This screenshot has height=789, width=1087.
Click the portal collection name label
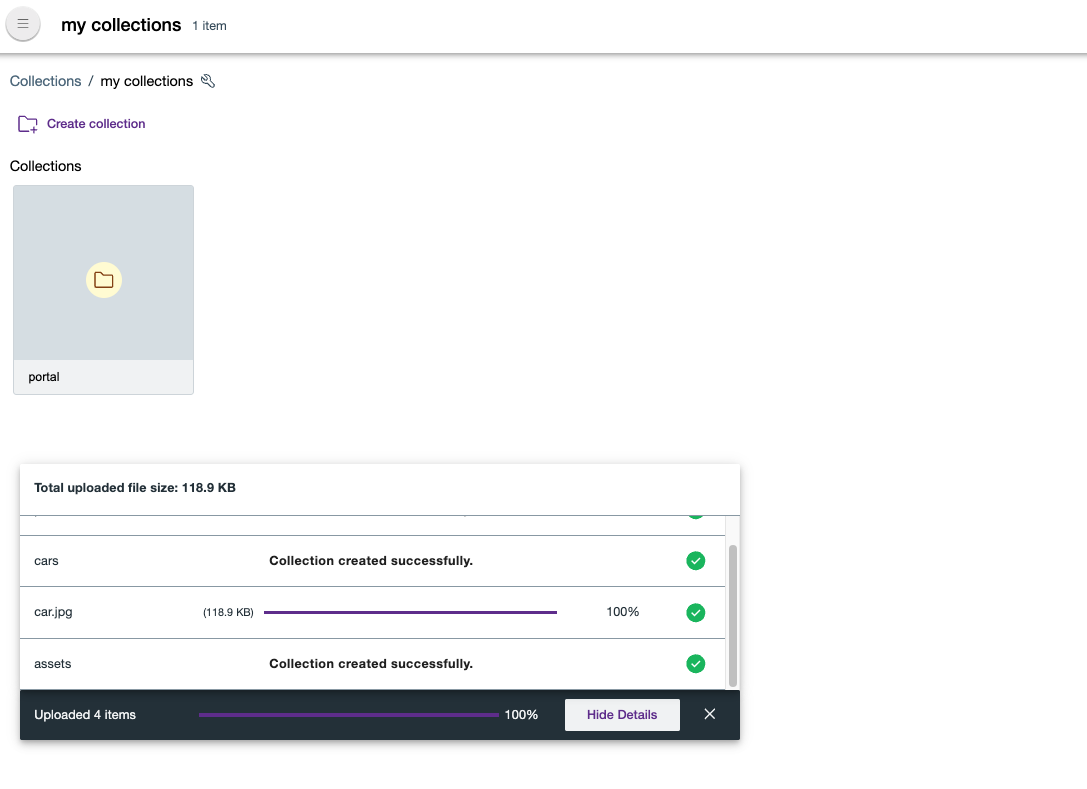tap(44, 376)
